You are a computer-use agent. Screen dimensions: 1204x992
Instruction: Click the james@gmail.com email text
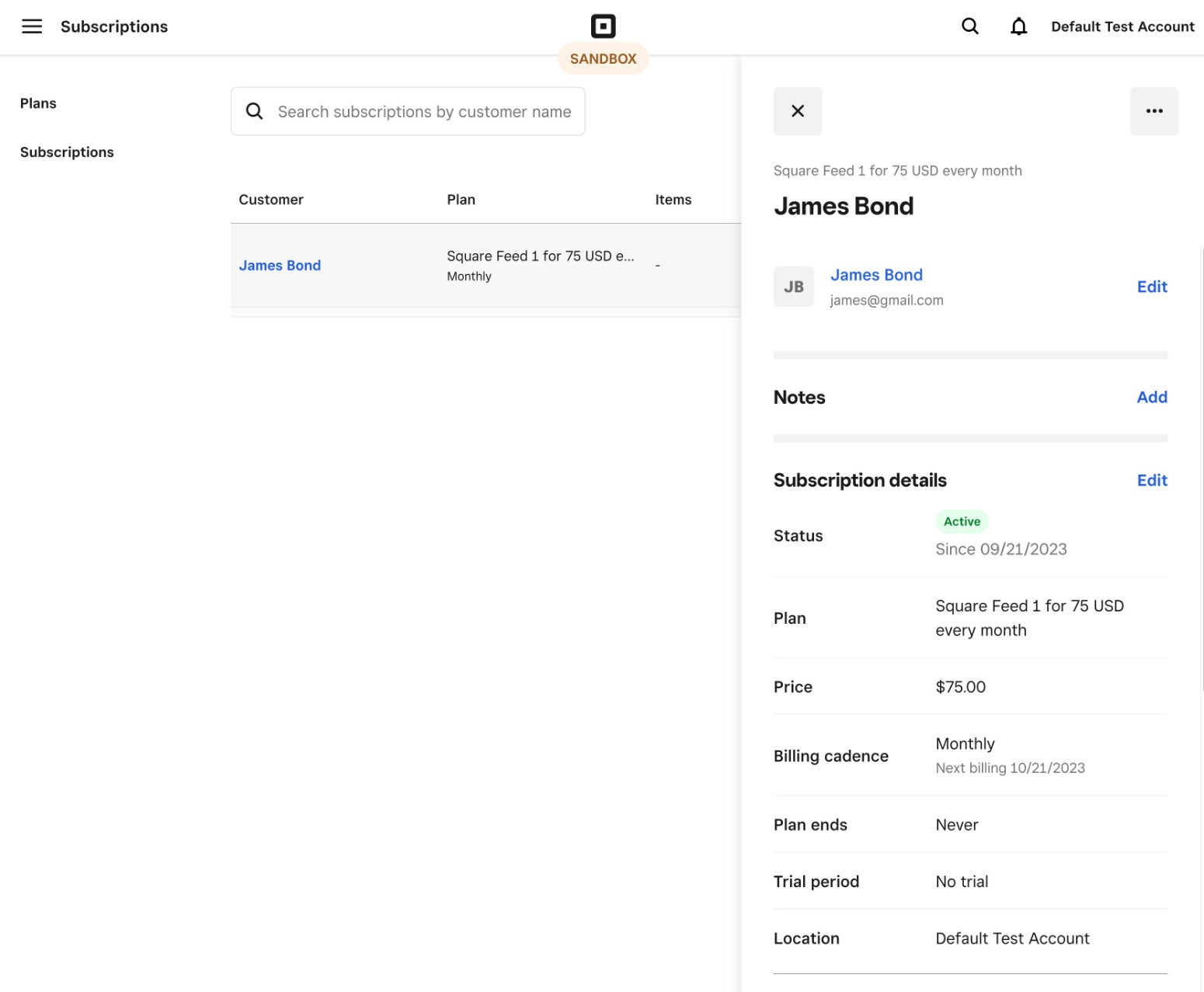[886, 301]
